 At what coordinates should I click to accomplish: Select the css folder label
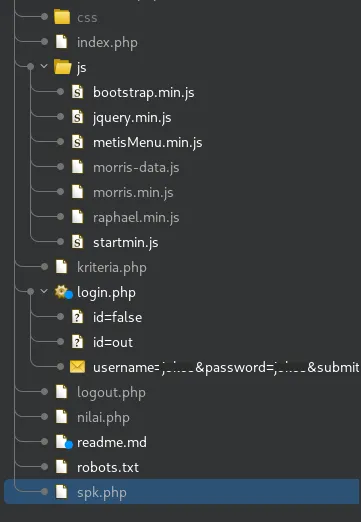[x=87, y=17]
